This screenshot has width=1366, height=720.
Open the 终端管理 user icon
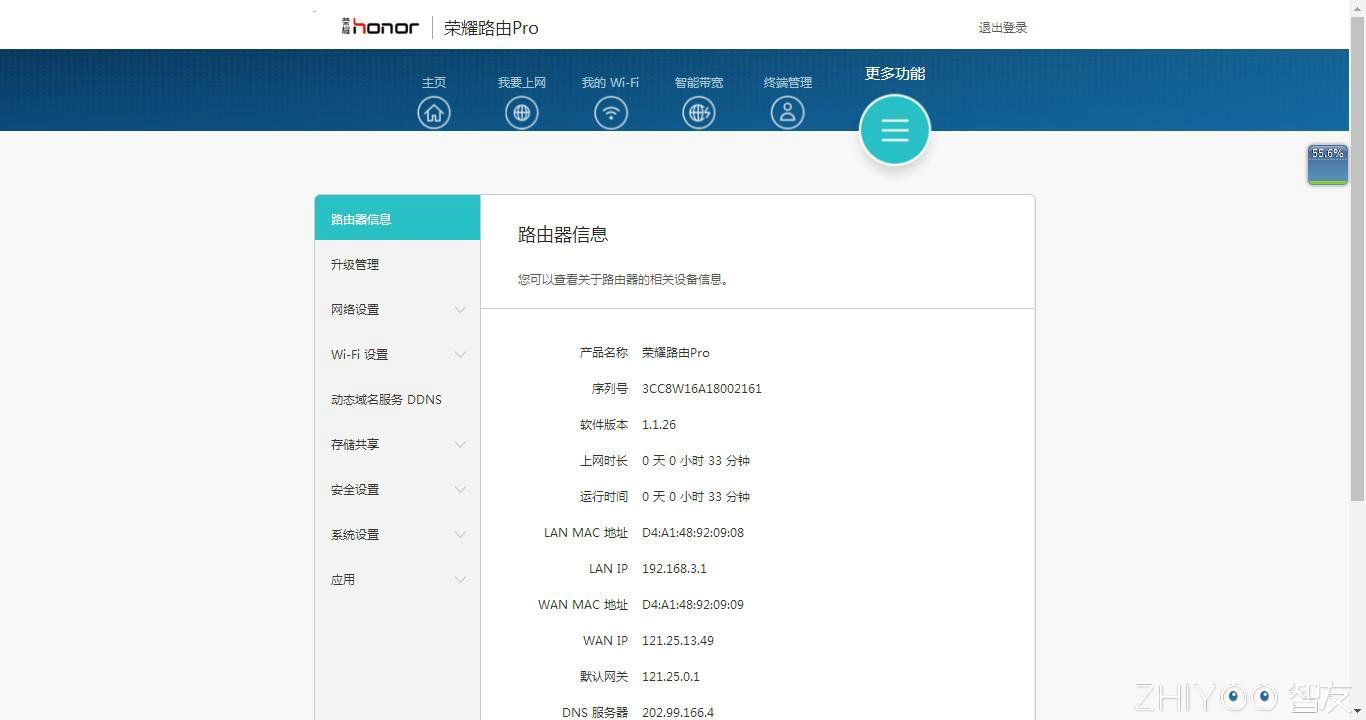788,112
